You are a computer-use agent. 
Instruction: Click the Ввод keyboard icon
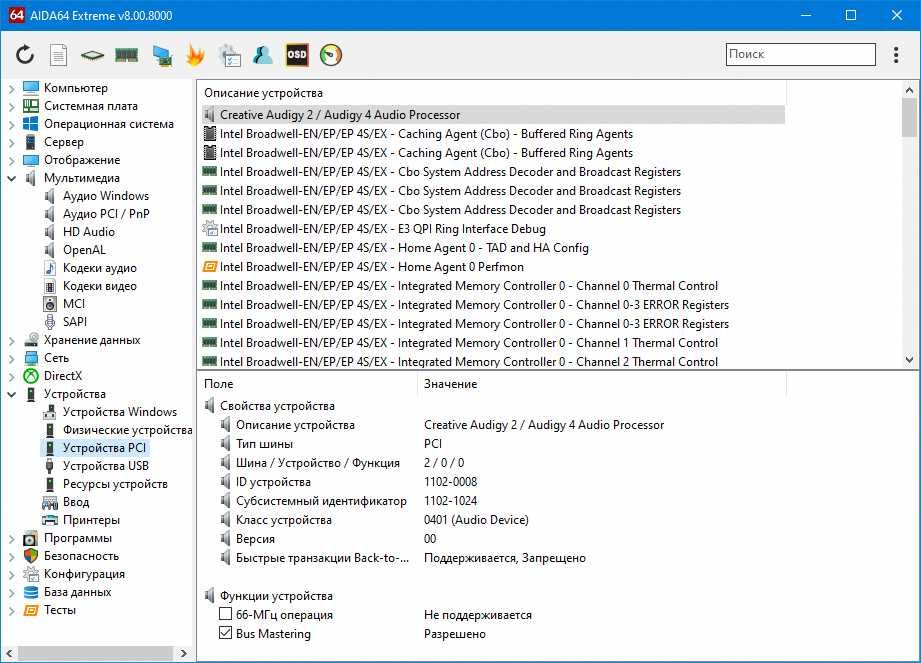pyautogui.click(x=50, y=503)
